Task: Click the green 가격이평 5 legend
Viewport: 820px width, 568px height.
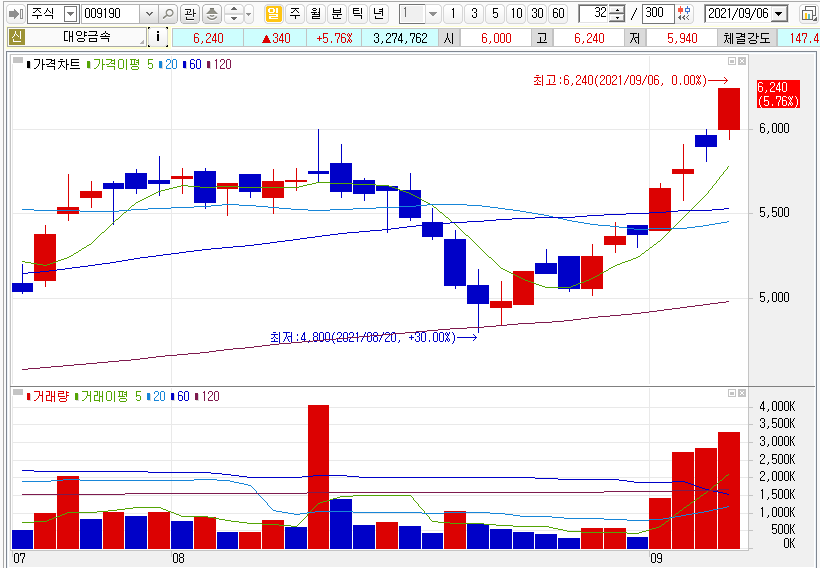Action: 120,64
